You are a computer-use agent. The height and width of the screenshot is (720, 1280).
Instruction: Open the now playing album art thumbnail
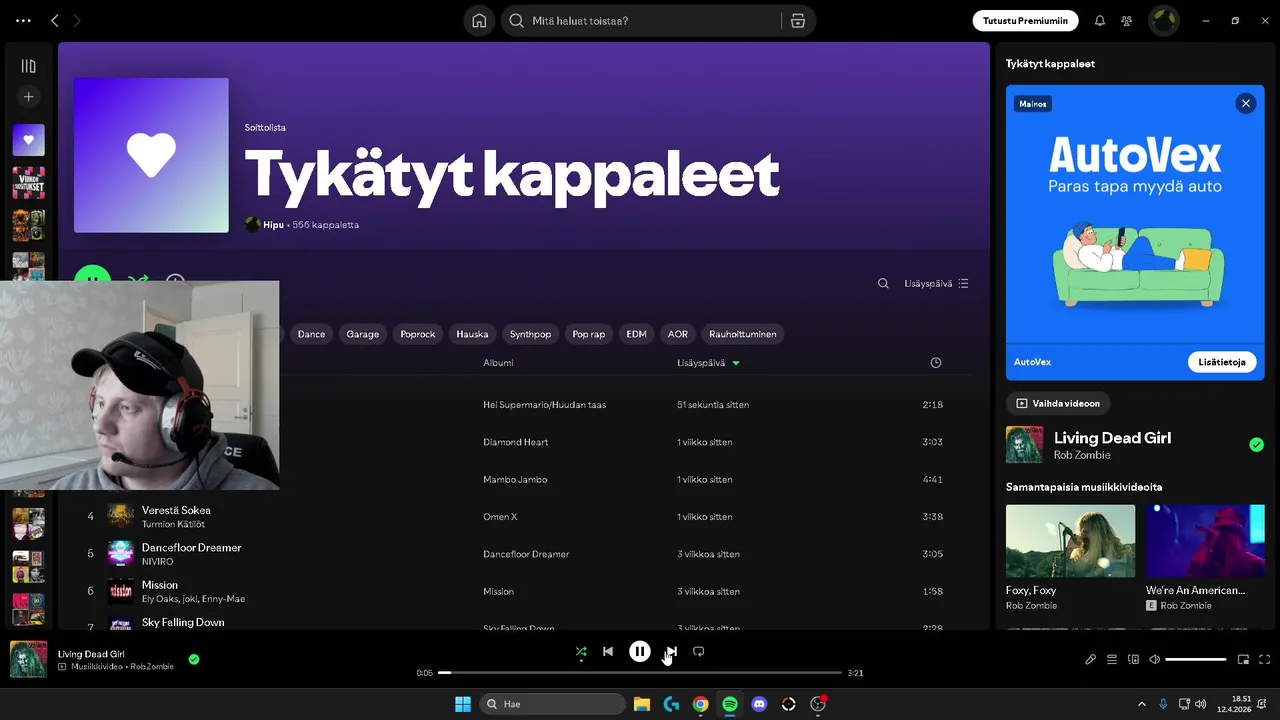tap(29, 660)
